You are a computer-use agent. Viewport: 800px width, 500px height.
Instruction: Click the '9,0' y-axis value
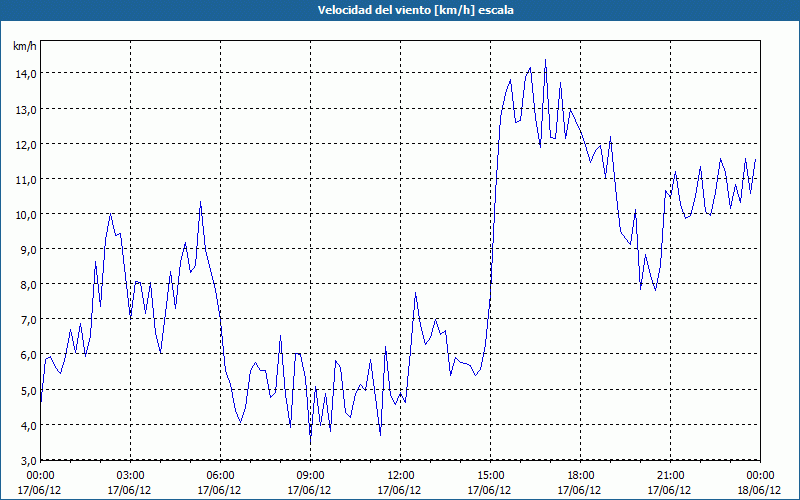(x=28, y=249)
